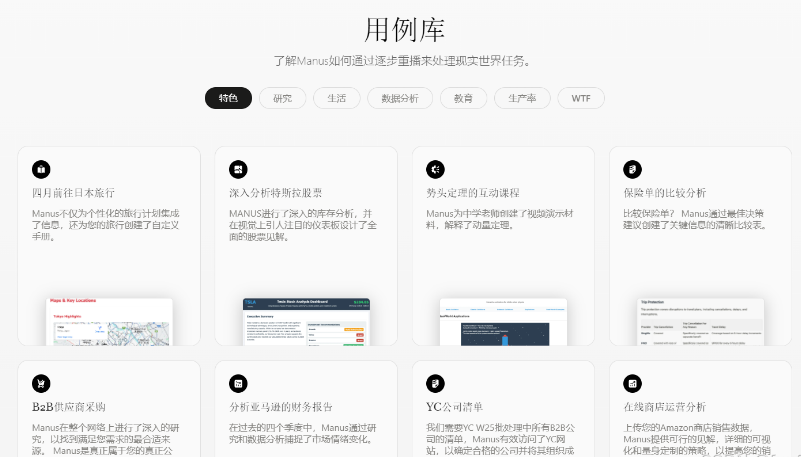Open the Trip Protection table thumbnail
This screenshot has width=801, height=457.
[x=700, y=322]
